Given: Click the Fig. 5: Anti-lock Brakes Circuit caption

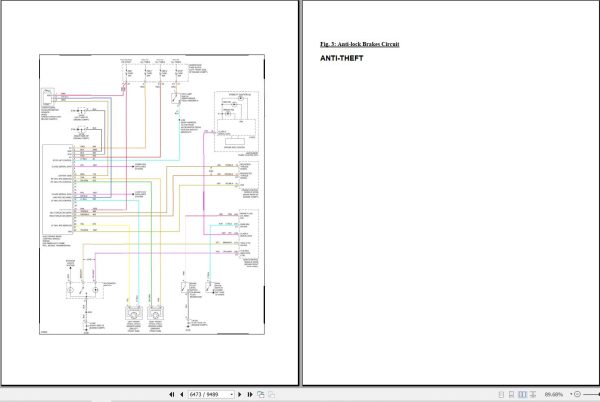Looking at the screenshot, I should click(360, 44).
